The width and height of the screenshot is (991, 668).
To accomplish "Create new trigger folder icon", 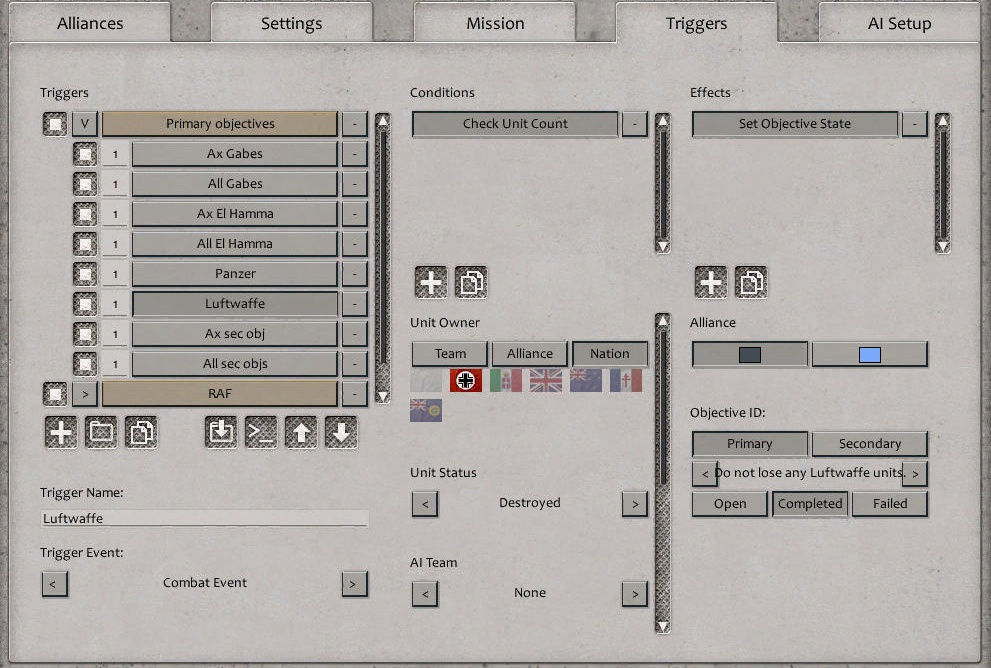I will (x=101, y=432).
